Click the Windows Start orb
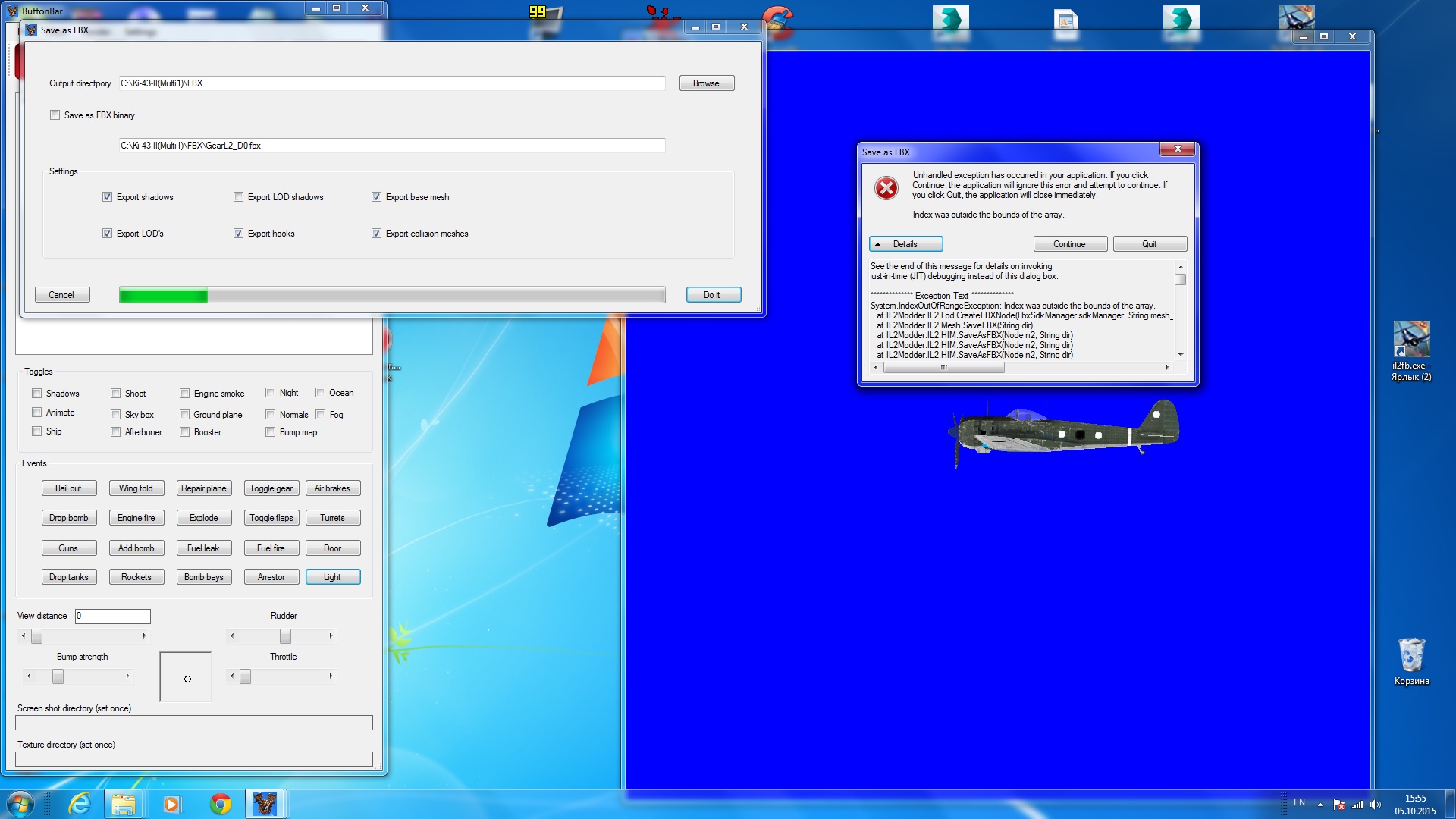 tap(20, 803)
